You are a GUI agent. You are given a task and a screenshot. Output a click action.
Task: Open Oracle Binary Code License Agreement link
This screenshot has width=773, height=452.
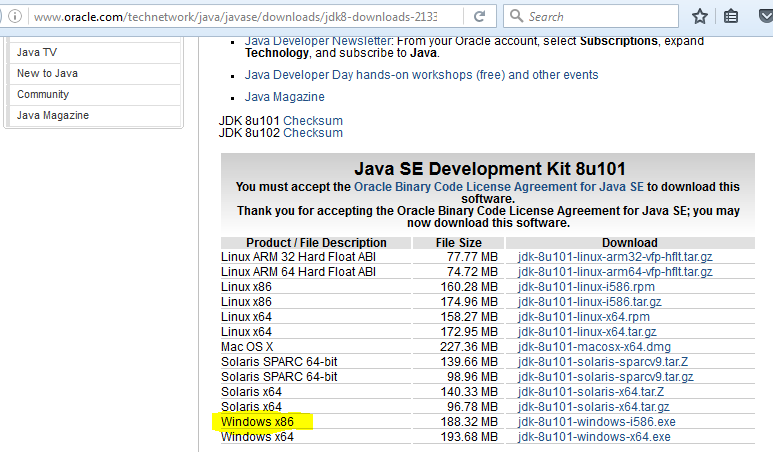click(x=499, y=187)
